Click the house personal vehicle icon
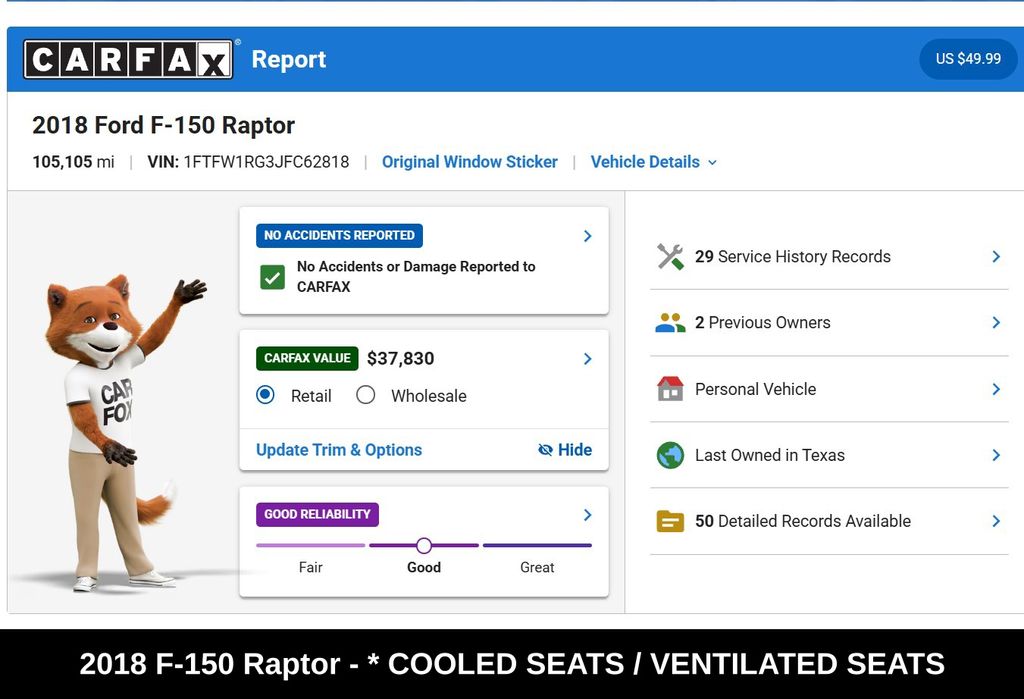1024x699 pixels. [x=670, y=389]
